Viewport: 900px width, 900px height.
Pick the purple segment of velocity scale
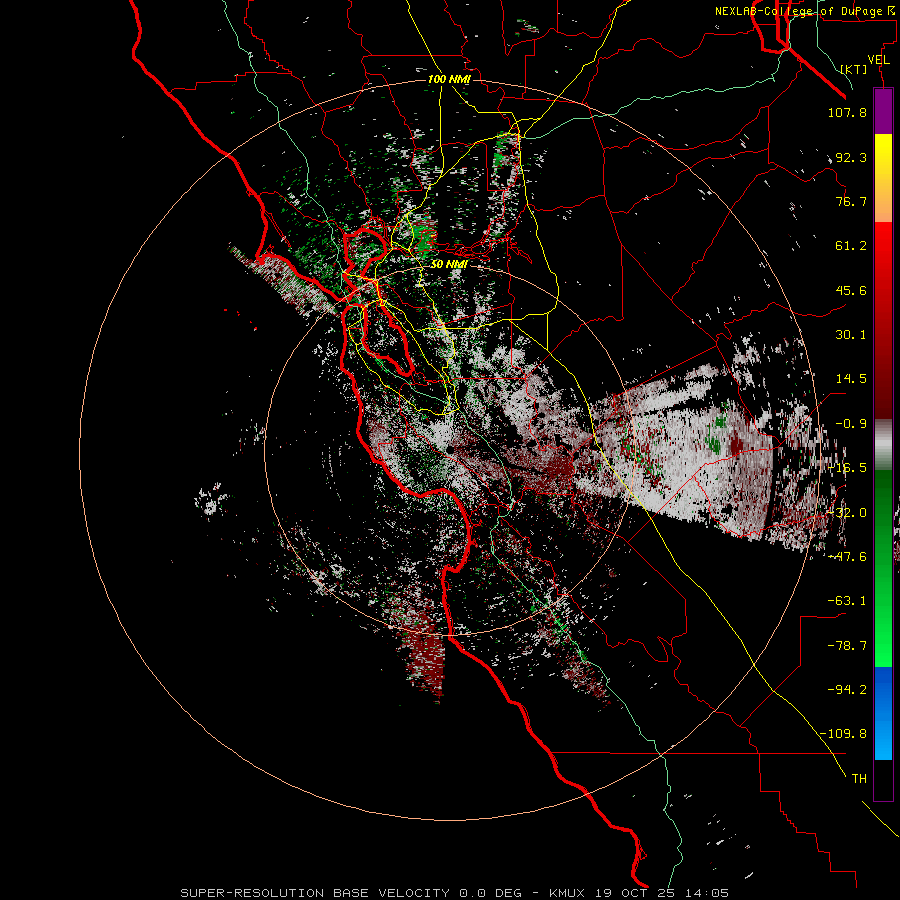tap(883, 111)
